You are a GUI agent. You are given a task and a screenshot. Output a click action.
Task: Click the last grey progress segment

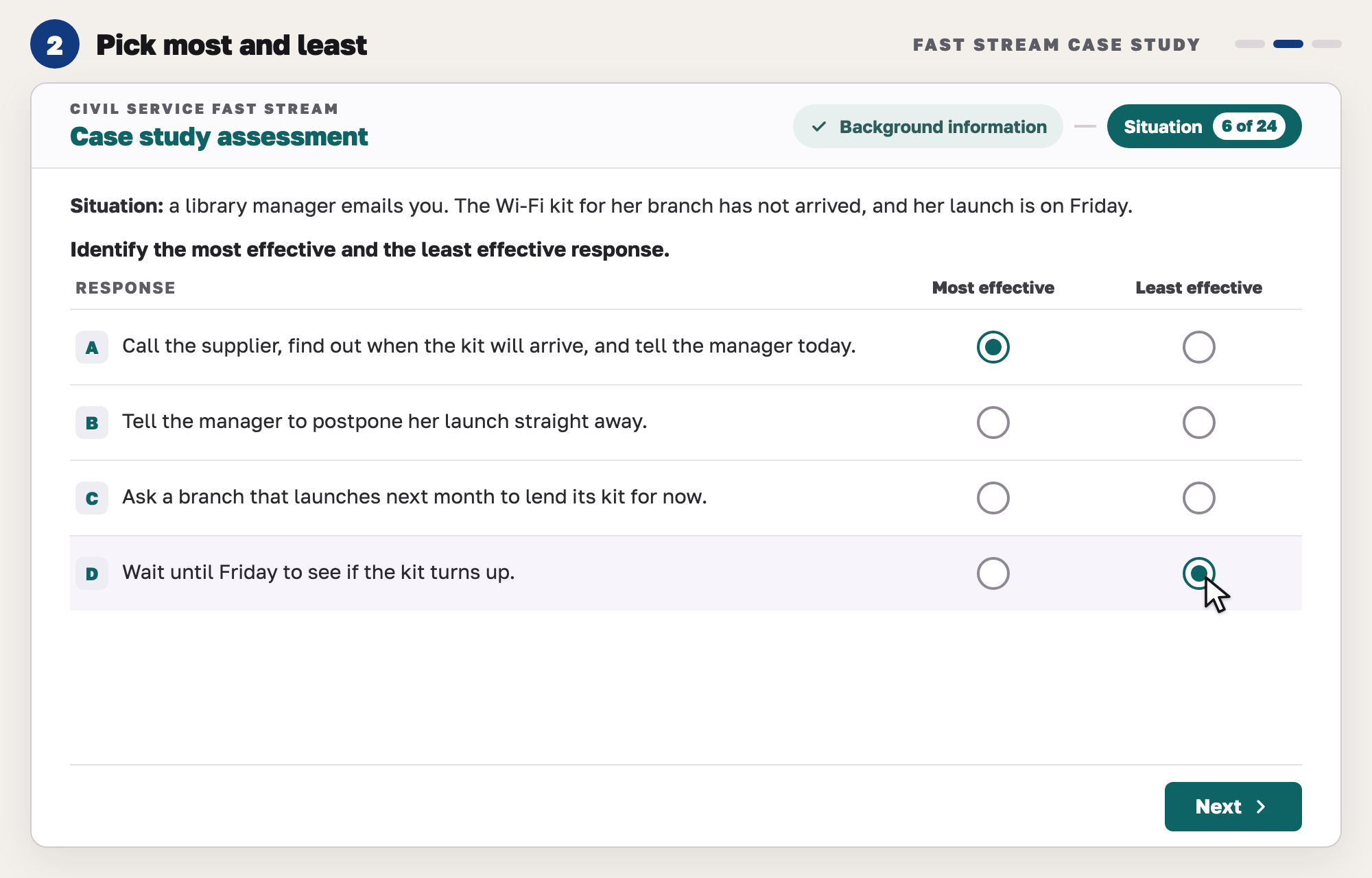coord(1326,44)
